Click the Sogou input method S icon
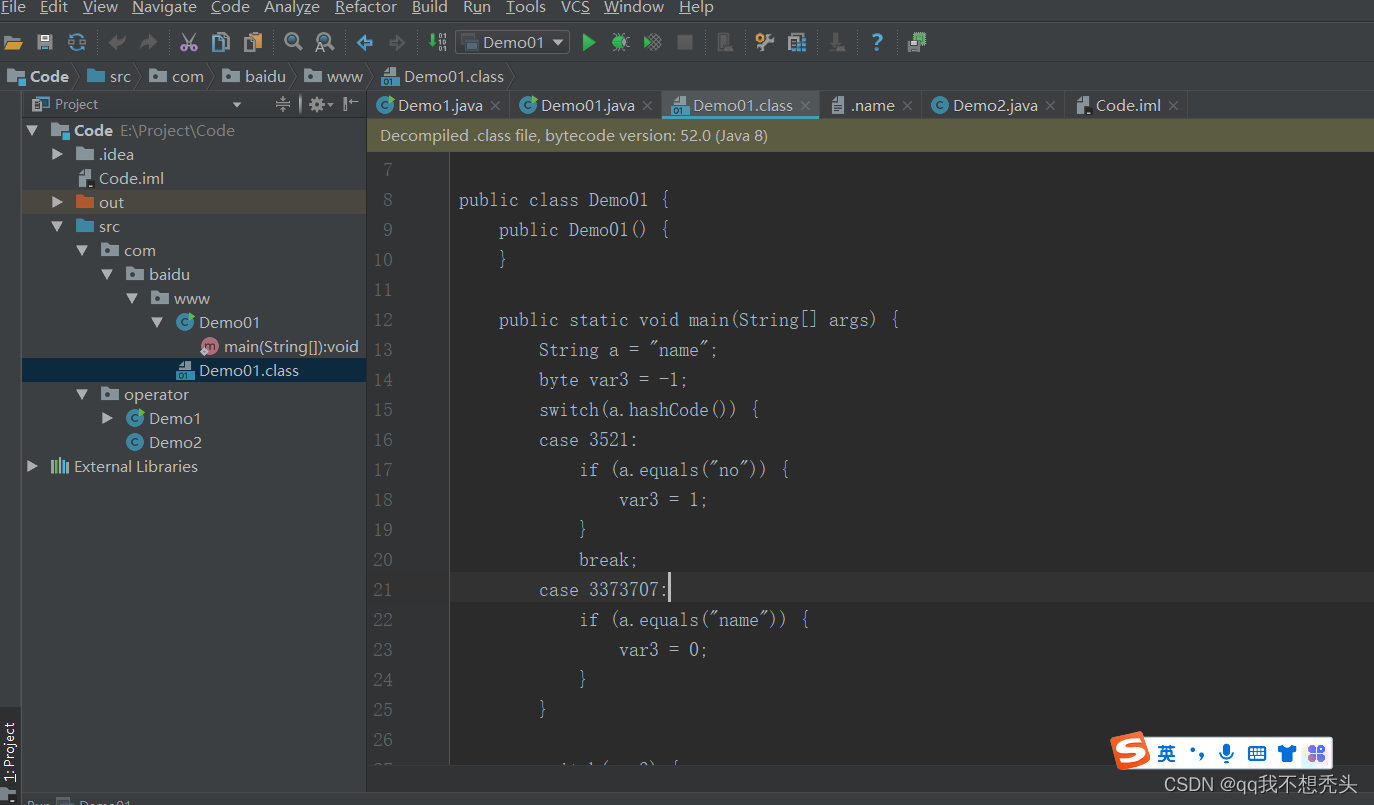Image resolution: width=1374 pixels, height=805 pixels. 1132,752
